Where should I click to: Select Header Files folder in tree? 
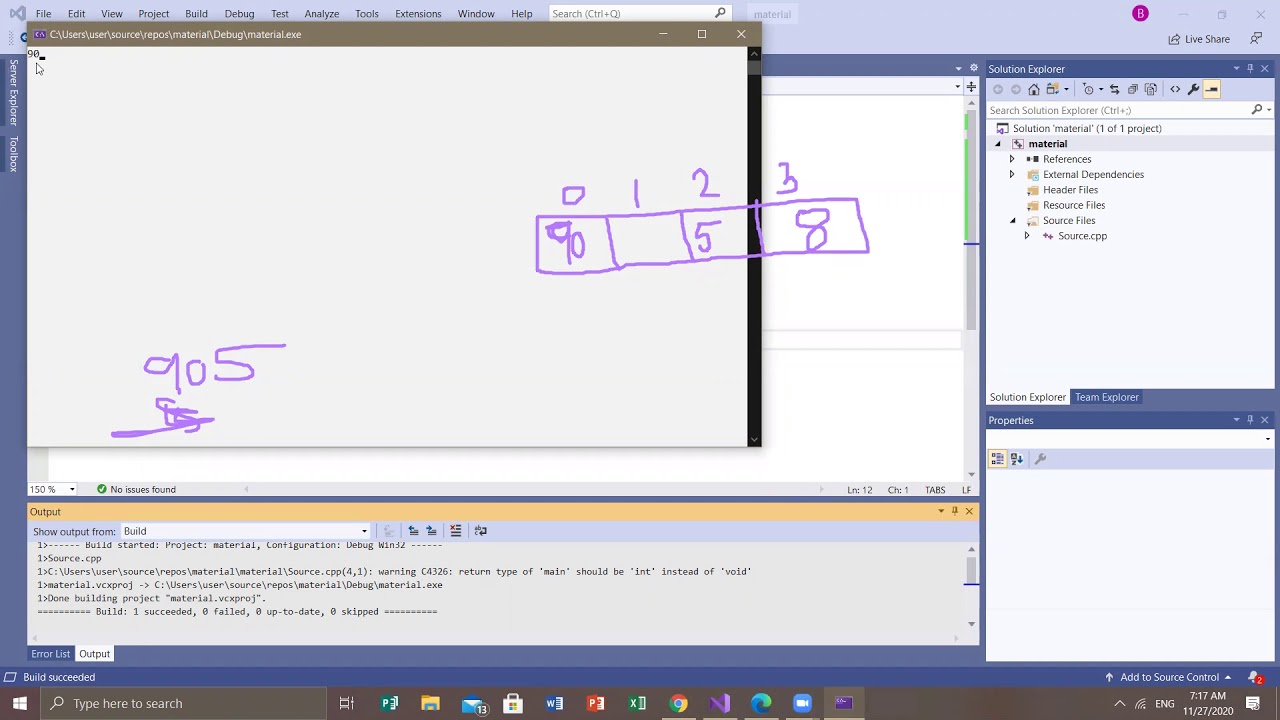1070,190
